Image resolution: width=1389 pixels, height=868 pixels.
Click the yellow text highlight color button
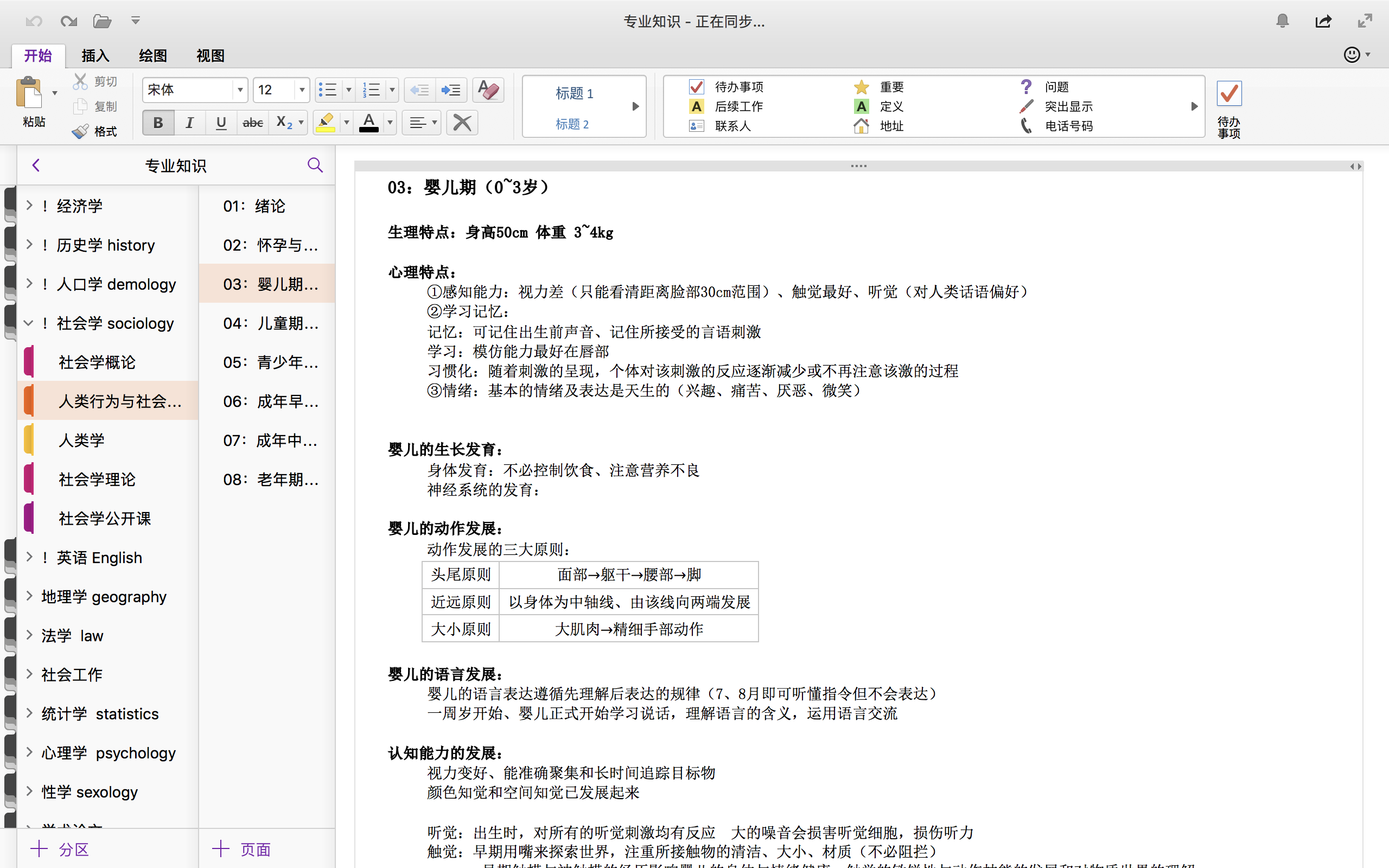coord(326,123)
